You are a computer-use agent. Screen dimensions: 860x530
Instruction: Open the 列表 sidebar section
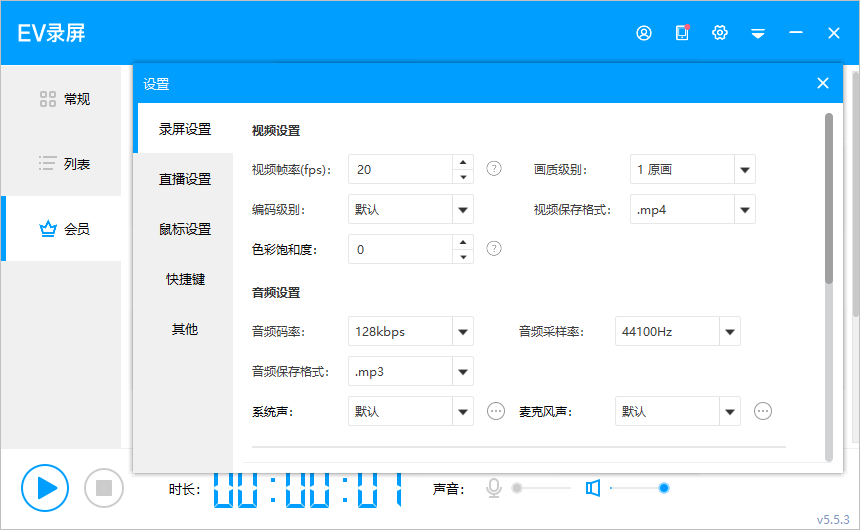pyautogui.click(x=63, y=163)
